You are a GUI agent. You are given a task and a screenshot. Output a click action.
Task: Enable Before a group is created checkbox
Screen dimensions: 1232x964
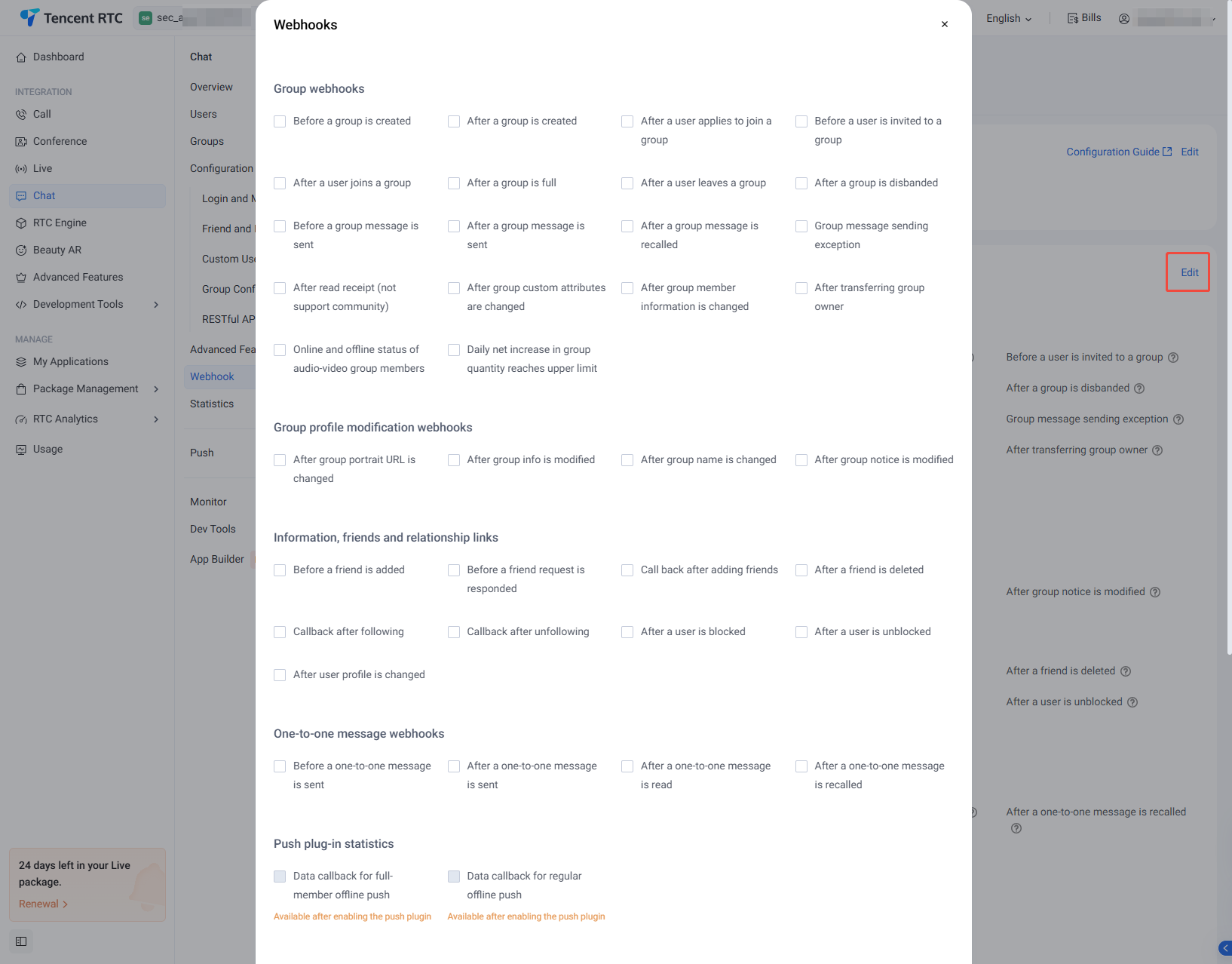[280, 121]
